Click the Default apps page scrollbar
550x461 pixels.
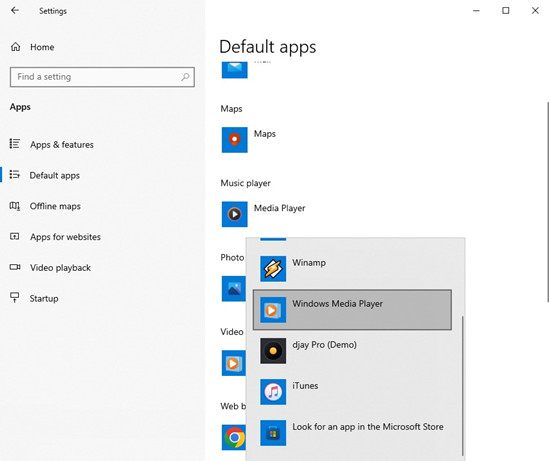pyautogui.click(x=548, y=202)
